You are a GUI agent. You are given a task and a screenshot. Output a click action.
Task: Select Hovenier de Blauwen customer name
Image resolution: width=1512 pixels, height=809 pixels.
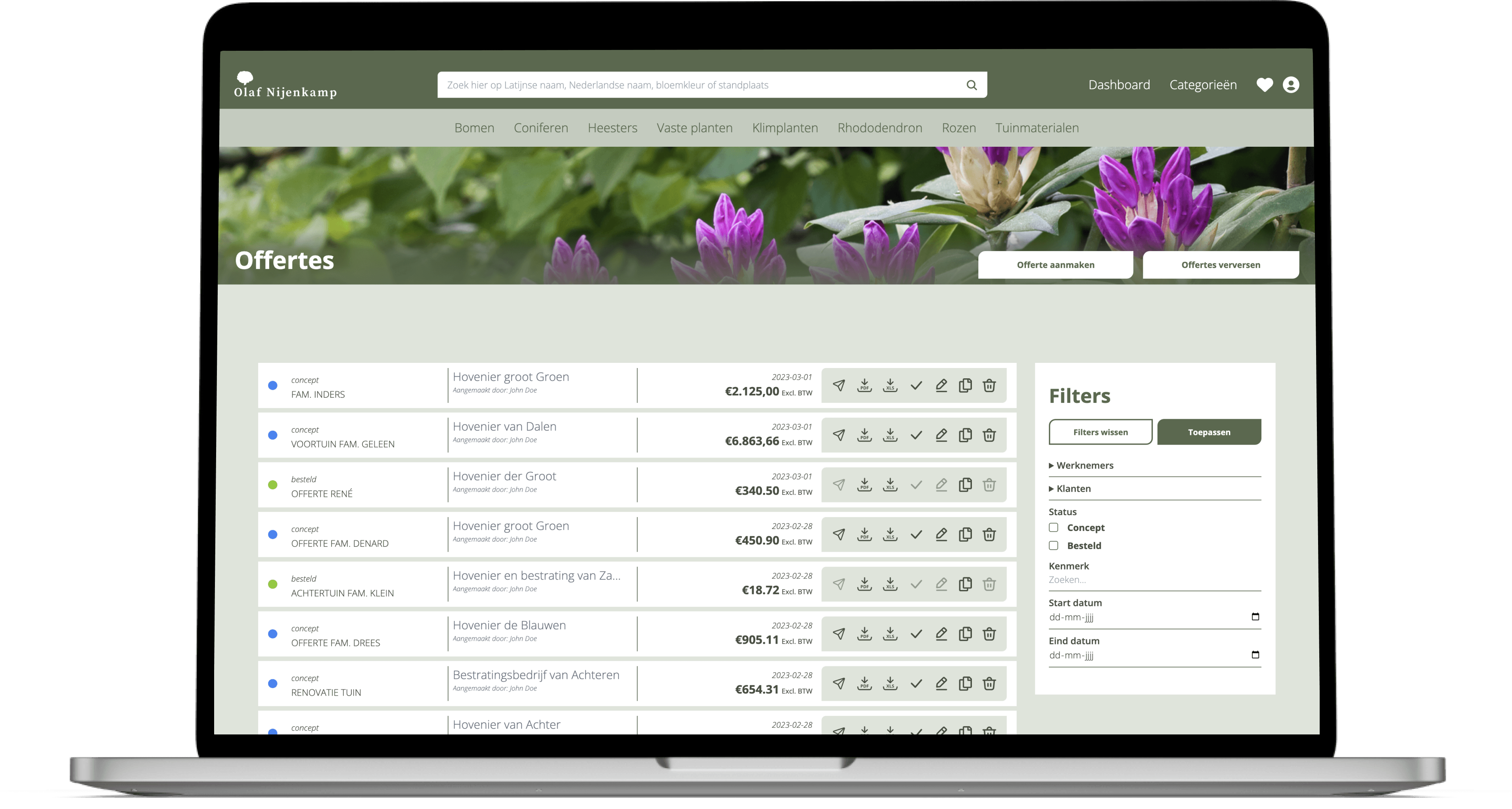tap(510, 626)
